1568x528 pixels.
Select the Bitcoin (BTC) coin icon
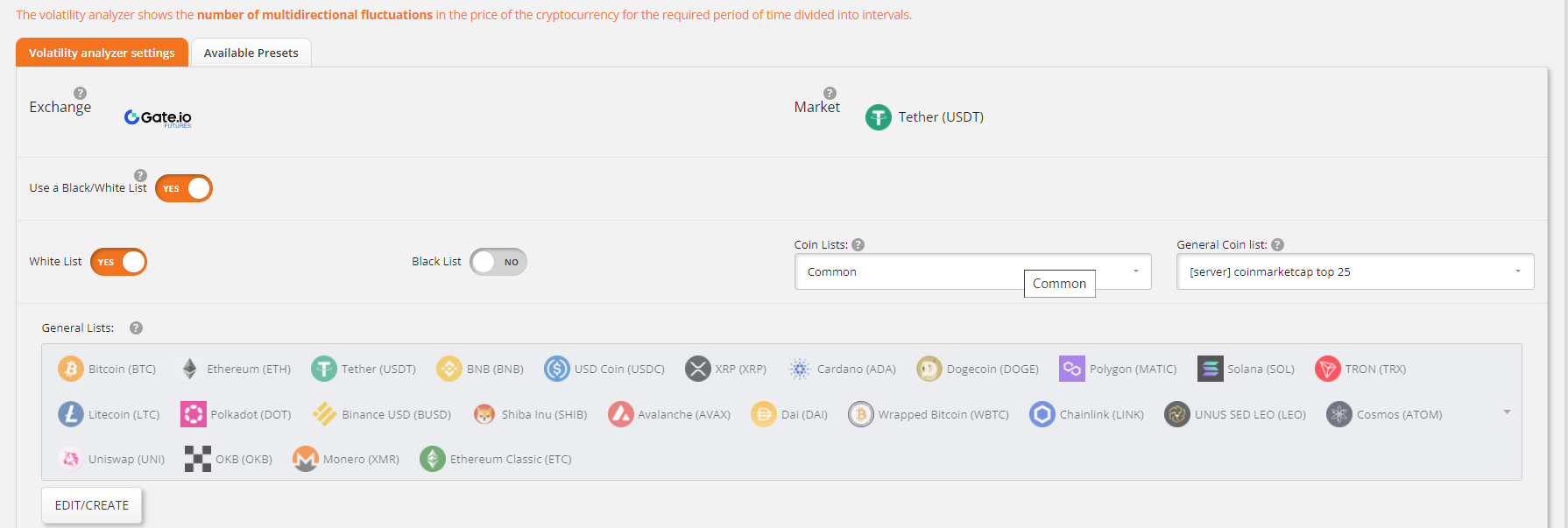(71, 369)
